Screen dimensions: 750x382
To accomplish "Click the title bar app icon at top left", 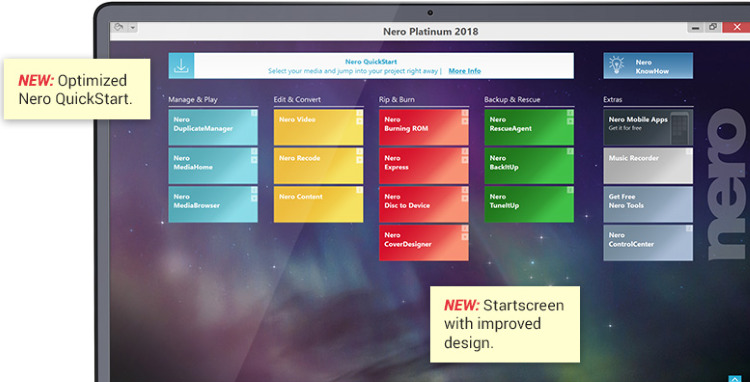I will [120, 27].
